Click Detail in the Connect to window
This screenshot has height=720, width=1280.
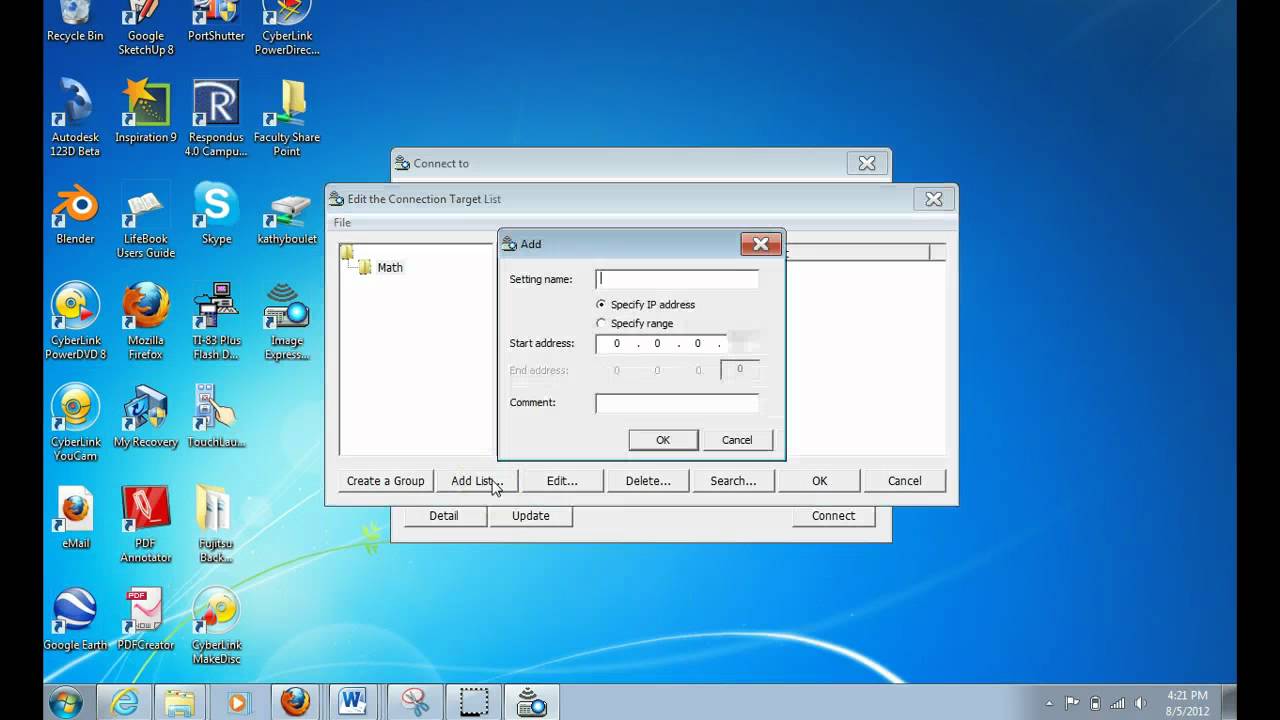tap(444, 516)
